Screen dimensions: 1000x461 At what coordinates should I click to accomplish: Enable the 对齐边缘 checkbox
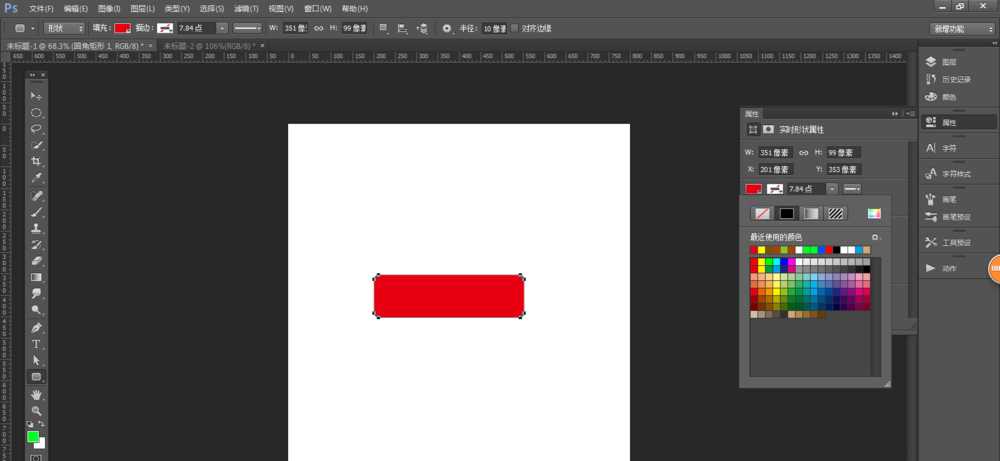point(514,29)
